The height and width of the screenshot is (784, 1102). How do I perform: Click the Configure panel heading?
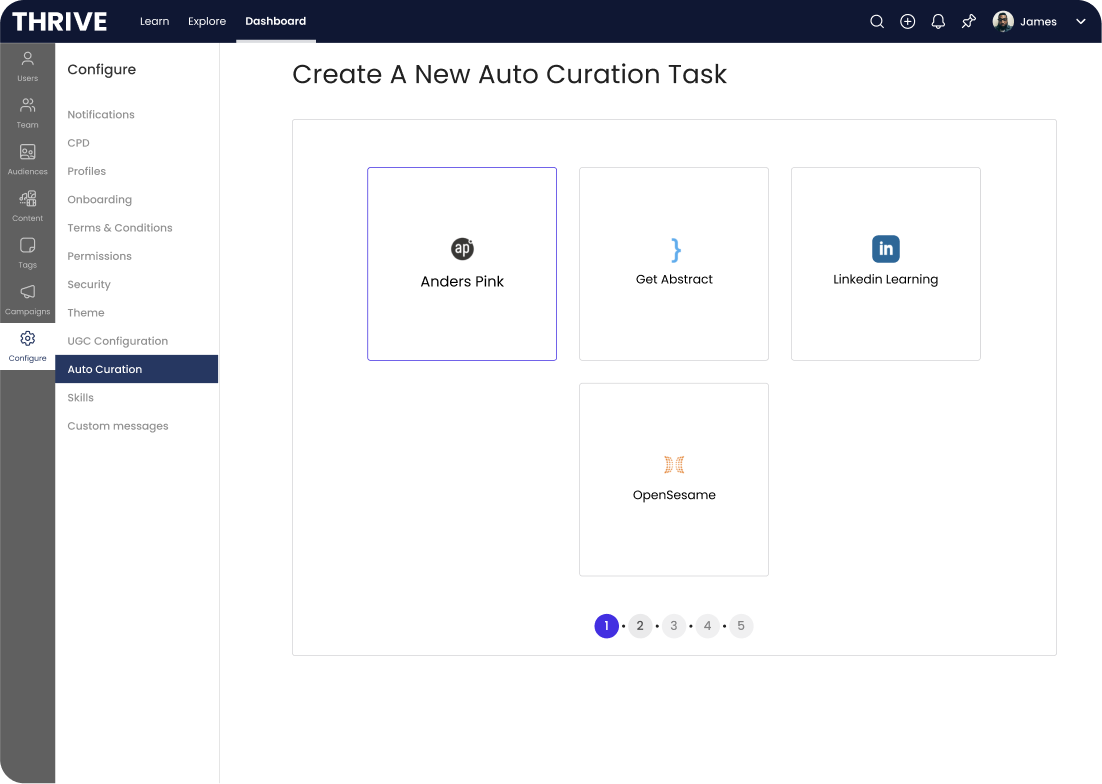102,70
